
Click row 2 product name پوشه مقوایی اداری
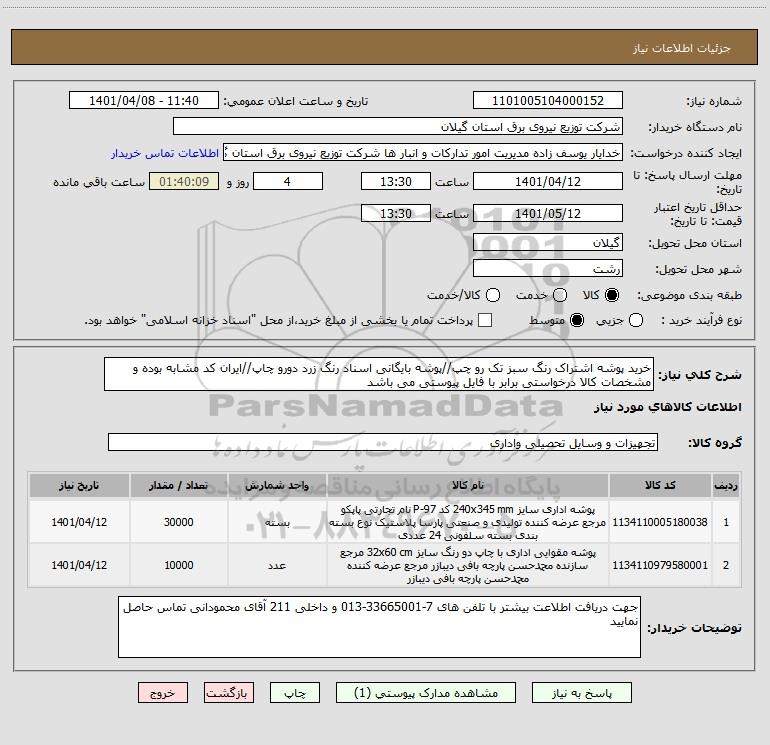[468, 565]
